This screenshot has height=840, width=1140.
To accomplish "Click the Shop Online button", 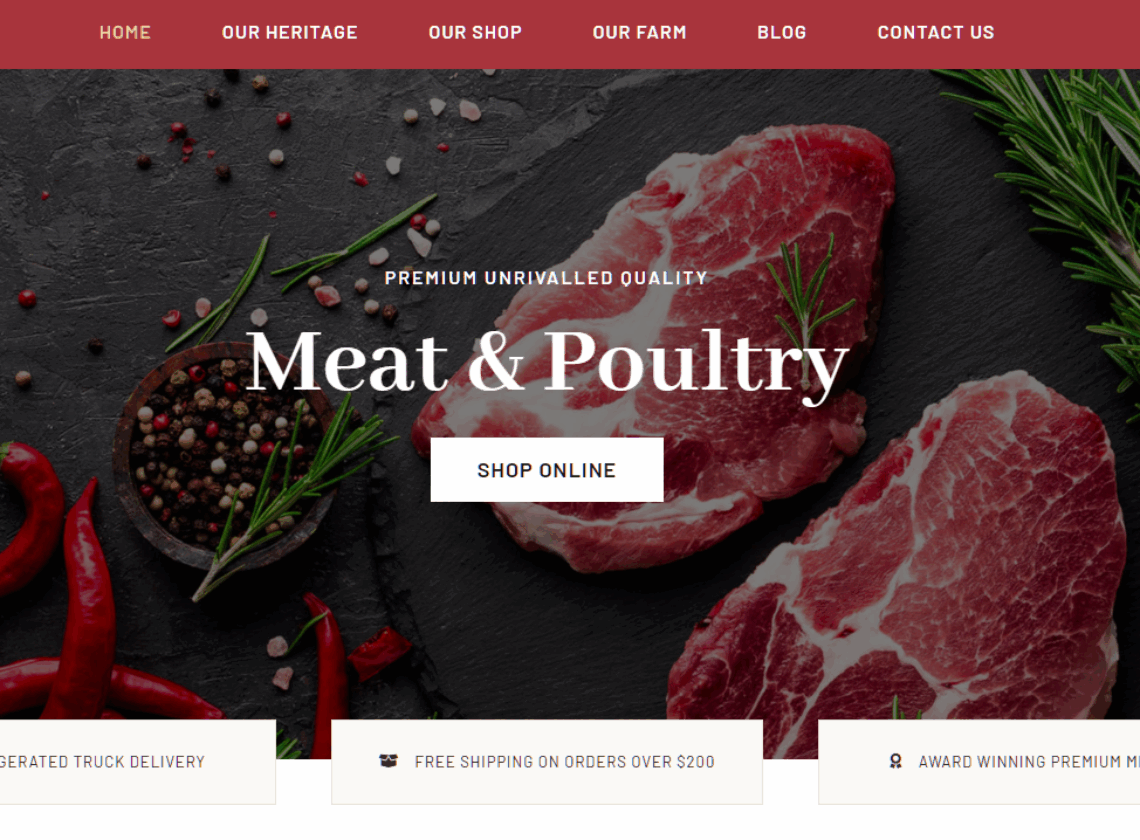I will coord(547,470).
